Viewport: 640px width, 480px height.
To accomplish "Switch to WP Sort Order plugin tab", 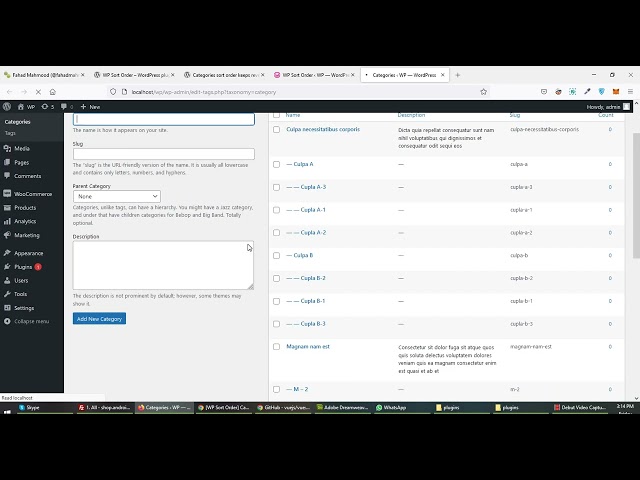I will [134, 75].
